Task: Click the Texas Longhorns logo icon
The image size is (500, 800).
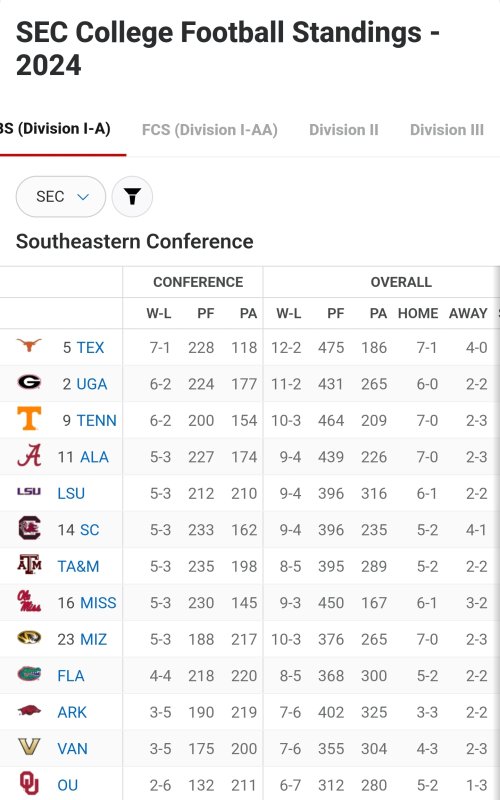Action: pos(29,345)
